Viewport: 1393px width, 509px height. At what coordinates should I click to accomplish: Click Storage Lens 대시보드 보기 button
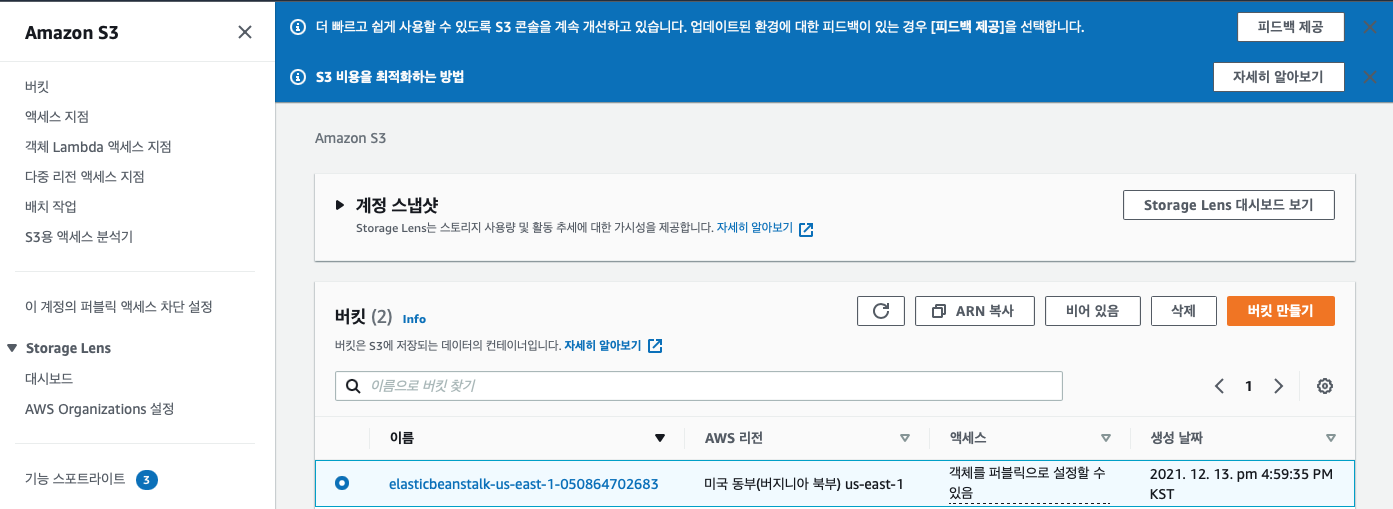[x=1229, y=205]
